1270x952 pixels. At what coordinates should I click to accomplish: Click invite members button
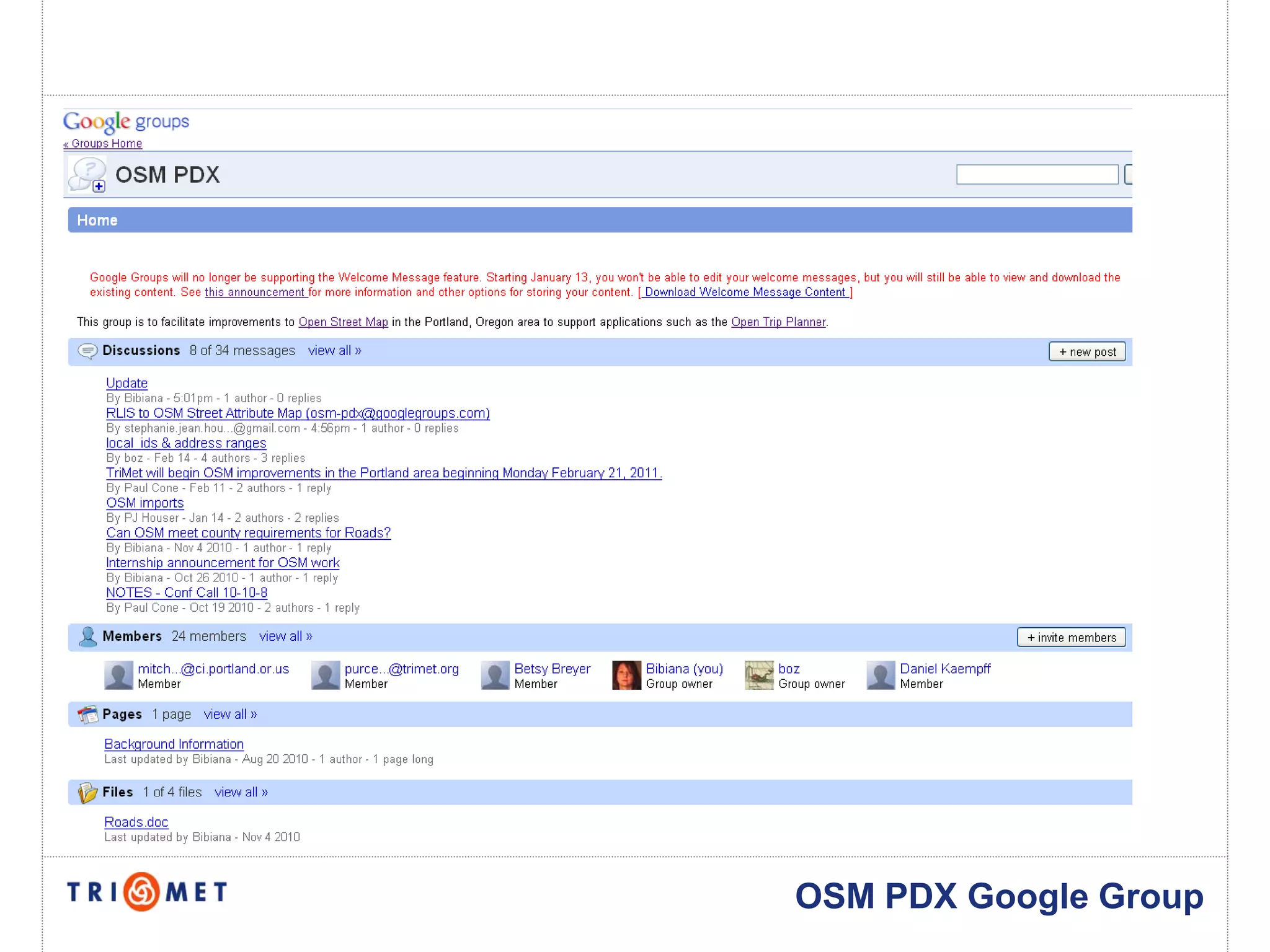point(1072,638)
